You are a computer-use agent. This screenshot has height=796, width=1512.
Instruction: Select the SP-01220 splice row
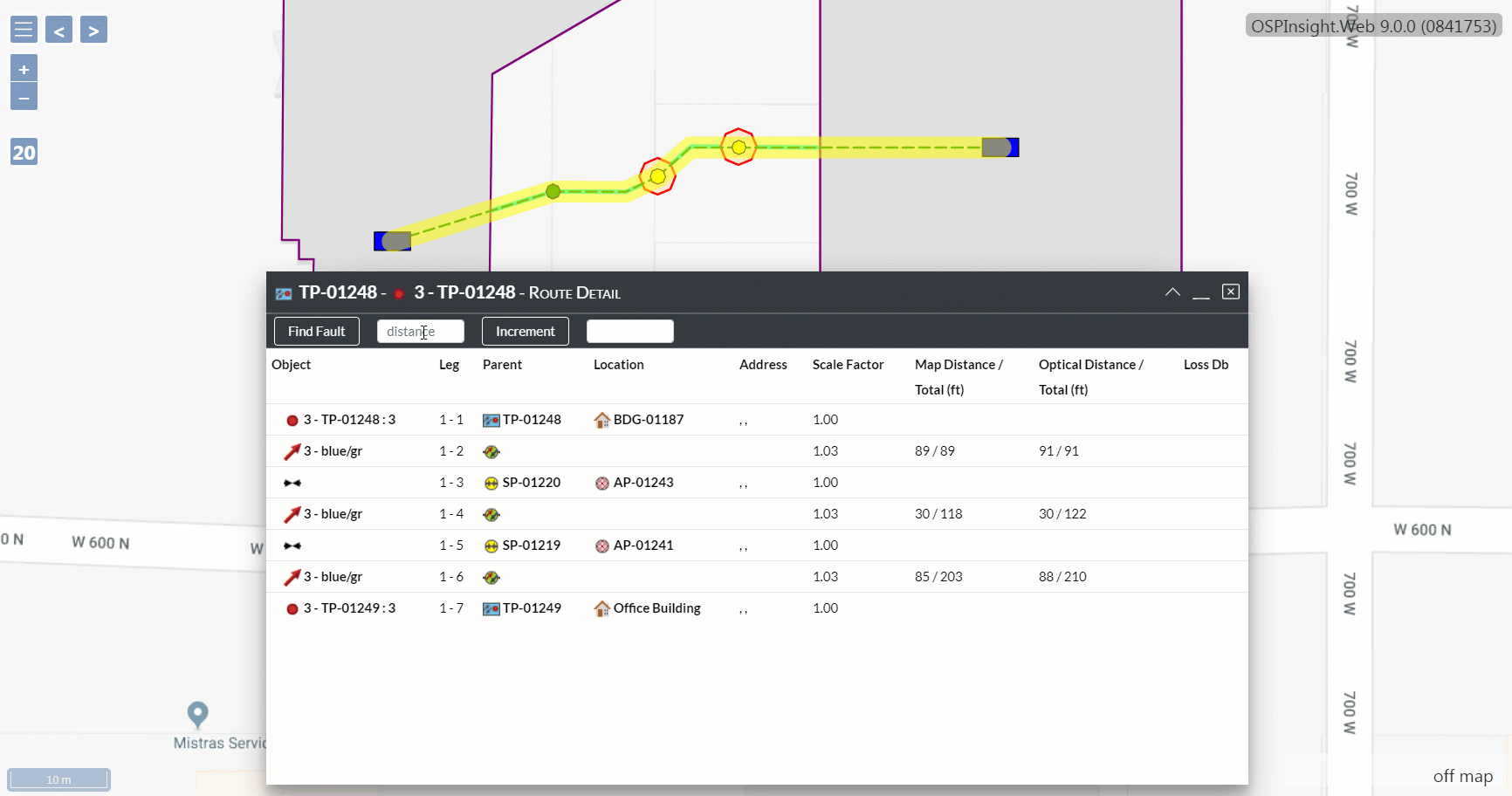pyautogui.click(x=531, y=483)
